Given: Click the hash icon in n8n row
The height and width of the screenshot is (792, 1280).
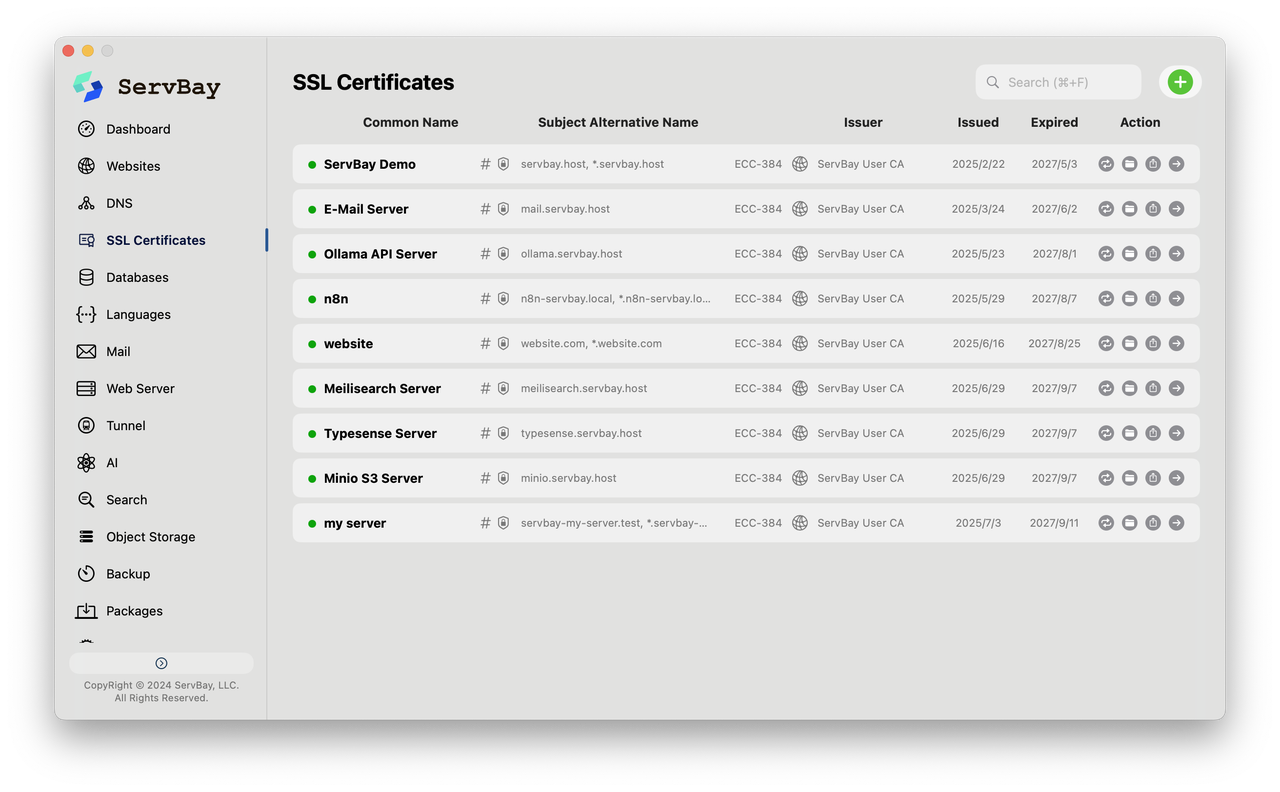Looking at the screenshot, I should point(485,298).
